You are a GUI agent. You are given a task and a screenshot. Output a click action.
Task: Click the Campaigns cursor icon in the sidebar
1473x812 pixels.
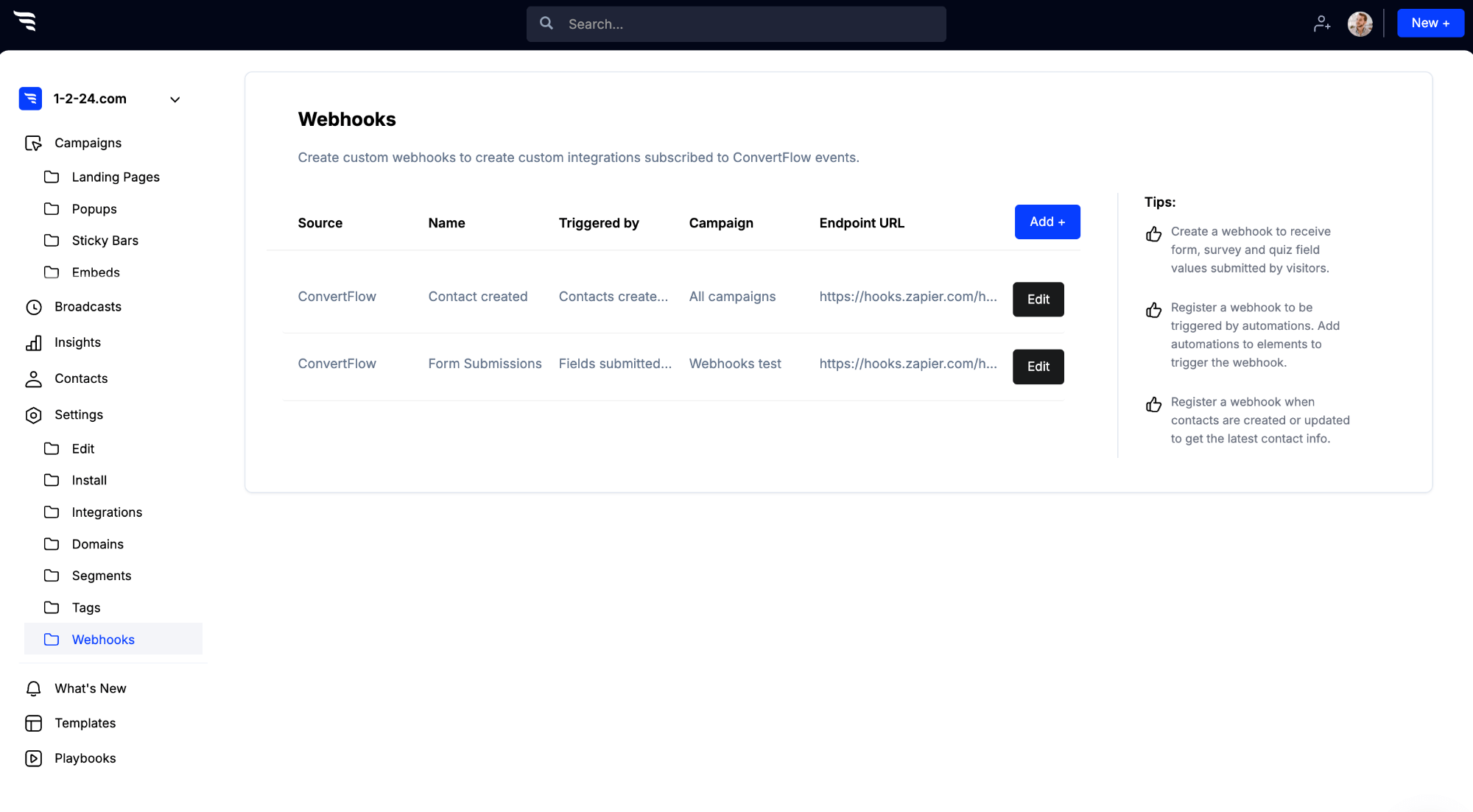[33, 143]
